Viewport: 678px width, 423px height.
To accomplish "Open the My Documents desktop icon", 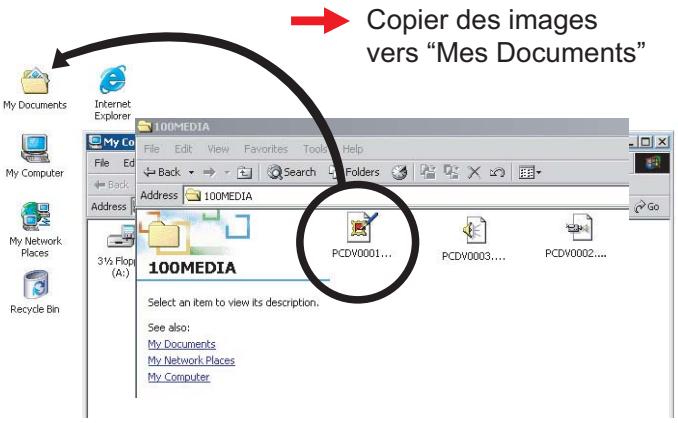I will pyautogui.click(x=35, y=89).
